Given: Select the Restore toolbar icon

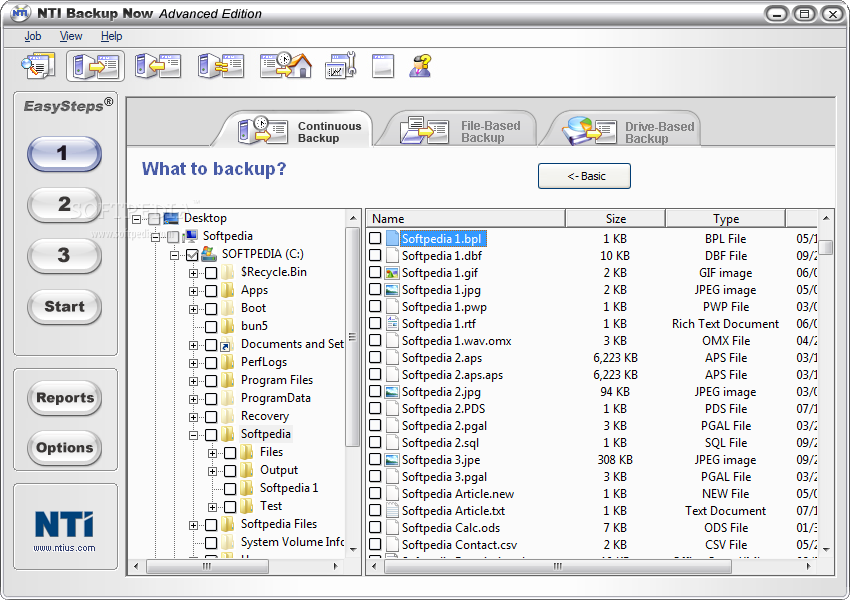Looking at the screenshot, I should (x=158, y=66).
